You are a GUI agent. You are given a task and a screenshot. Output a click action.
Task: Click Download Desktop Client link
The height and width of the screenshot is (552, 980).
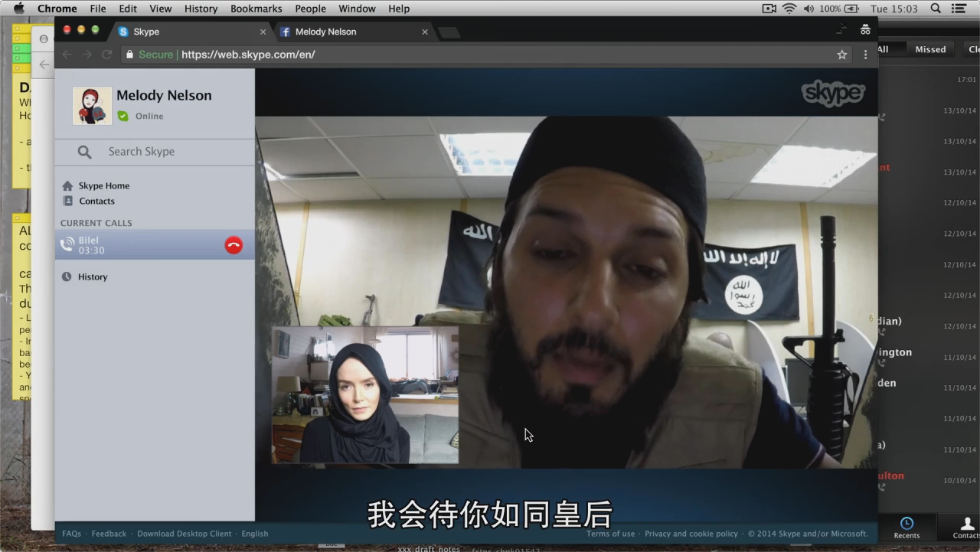click(184, 534)
